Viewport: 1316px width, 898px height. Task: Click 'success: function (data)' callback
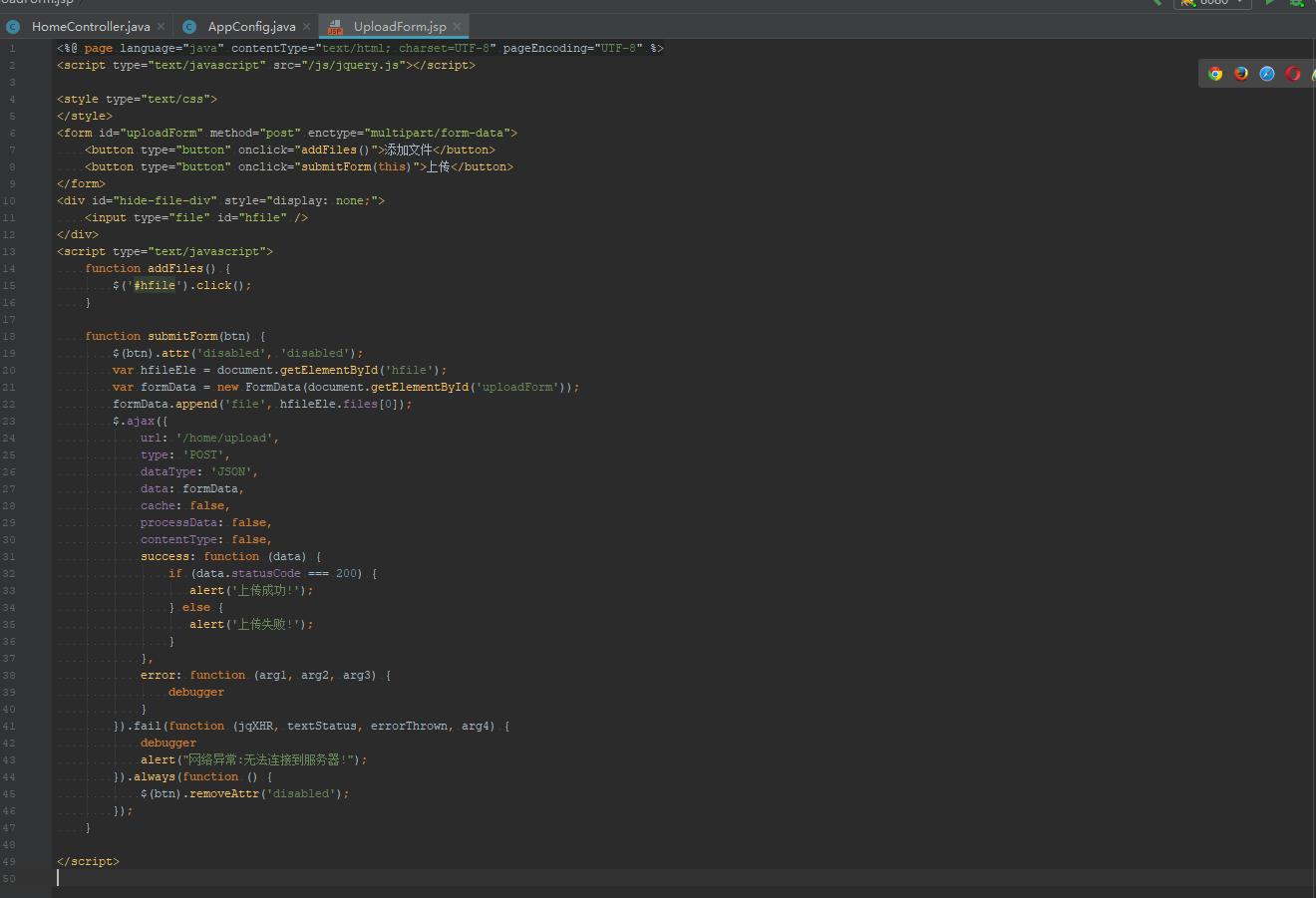coord(223,556)
